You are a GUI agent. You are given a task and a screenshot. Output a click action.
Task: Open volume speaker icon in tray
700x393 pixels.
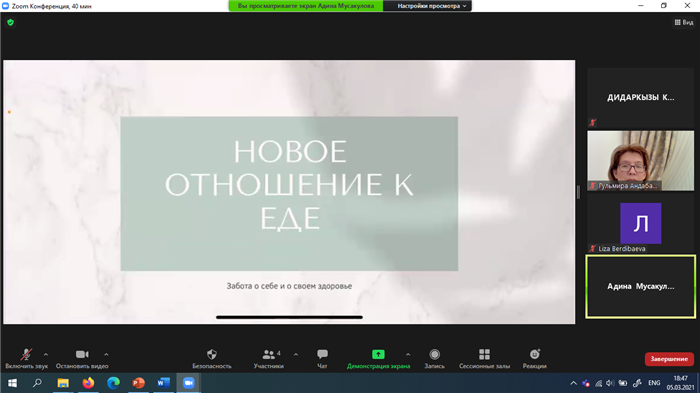[x=610, y=383]
